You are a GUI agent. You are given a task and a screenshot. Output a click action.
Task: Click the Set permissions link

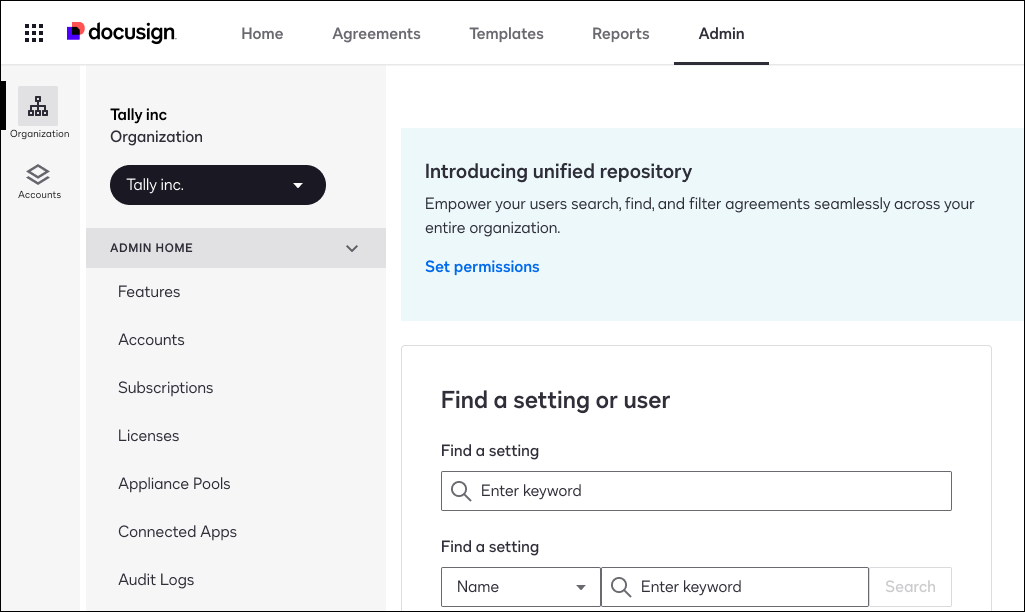tap(482, 267)
